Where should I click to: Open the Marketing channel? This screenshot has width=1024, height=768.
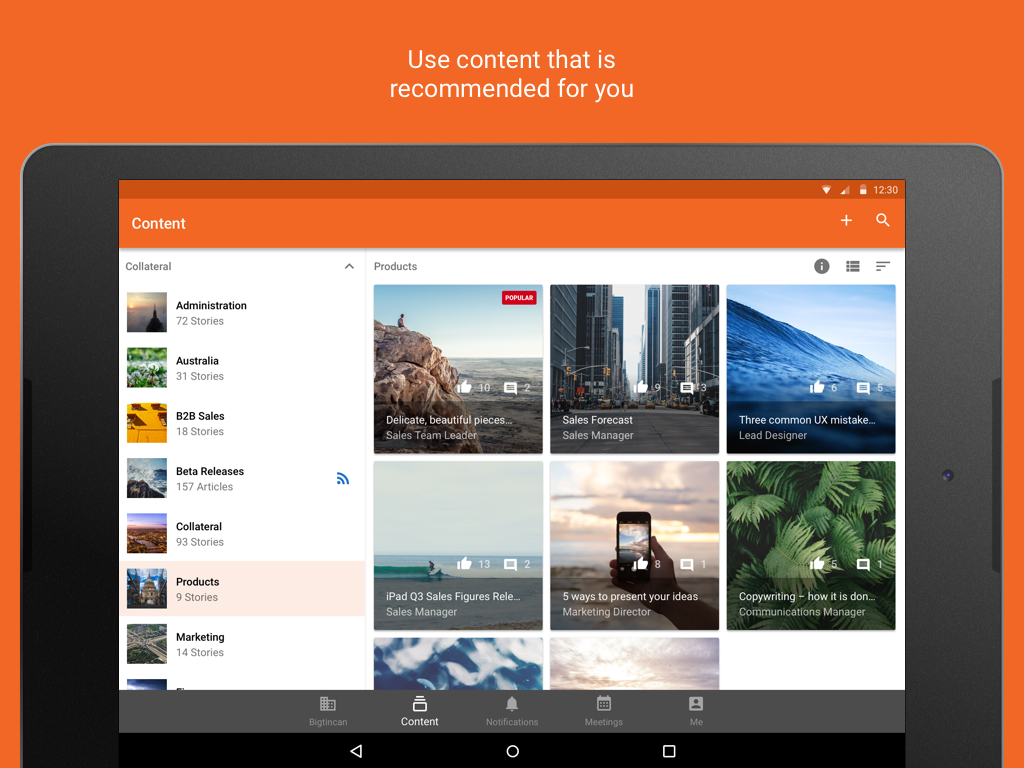pyautogui.click(x=242, y=644)
